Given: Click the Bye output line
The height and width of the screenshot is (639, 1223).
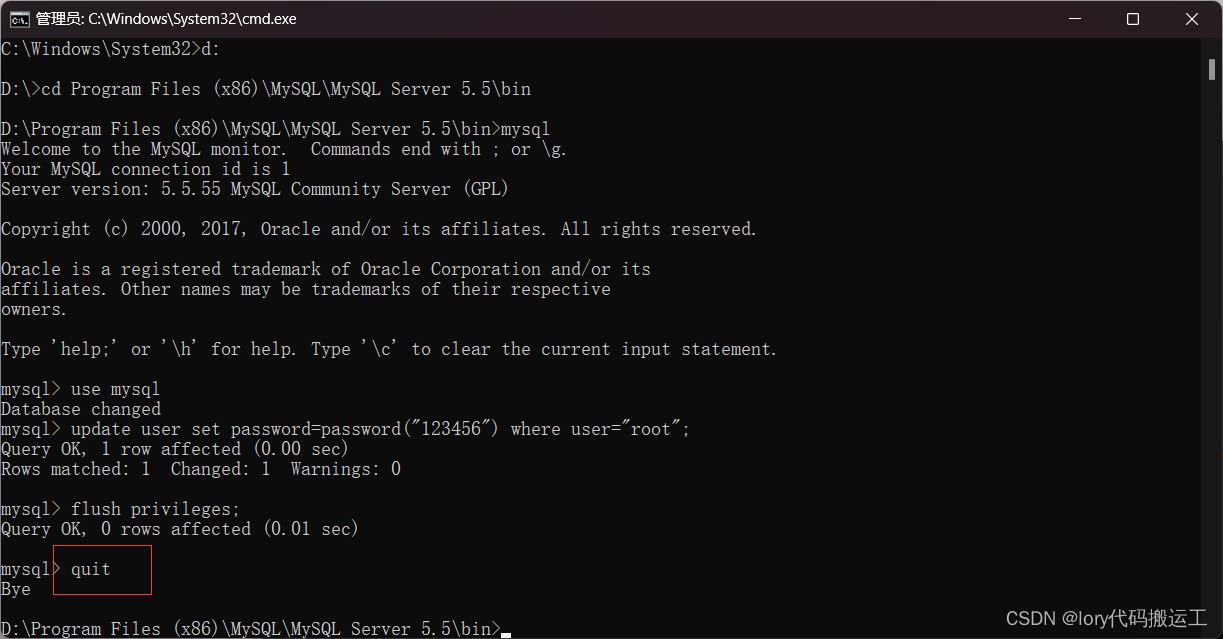Looking at the screenshot, I should pyautogui.click(x=16, y=589).
